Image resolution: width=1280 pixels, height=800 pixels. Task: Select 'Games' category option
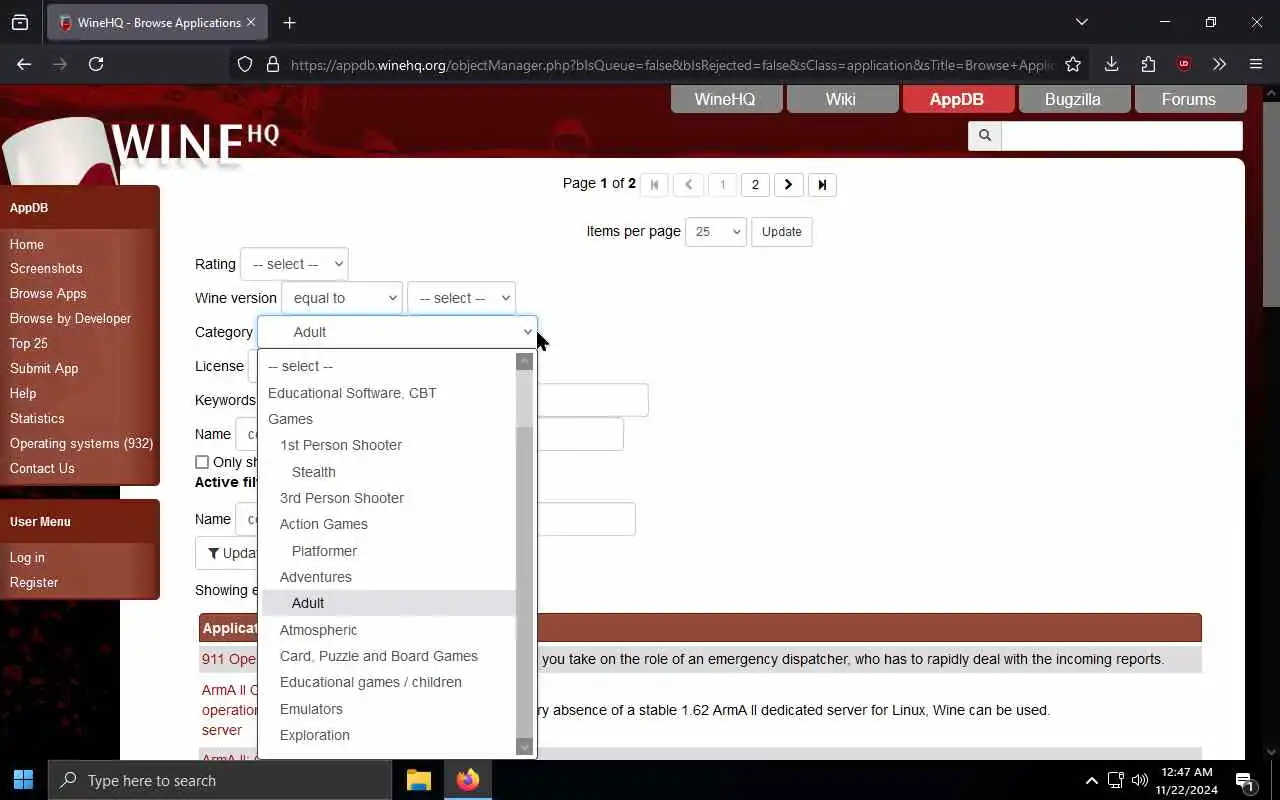tap(388, 419)
